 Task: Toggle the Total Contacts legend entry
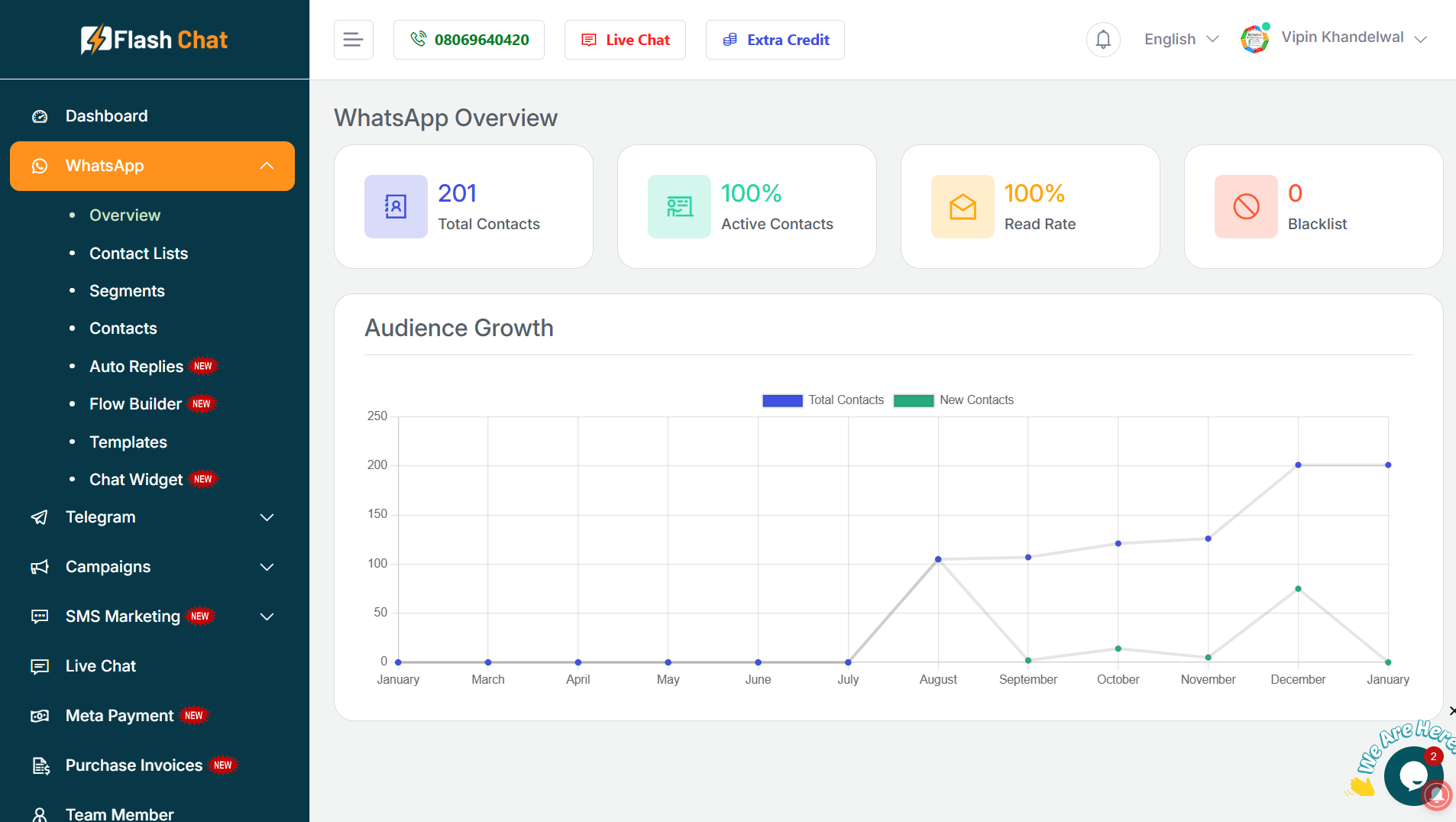pos(846,400)
